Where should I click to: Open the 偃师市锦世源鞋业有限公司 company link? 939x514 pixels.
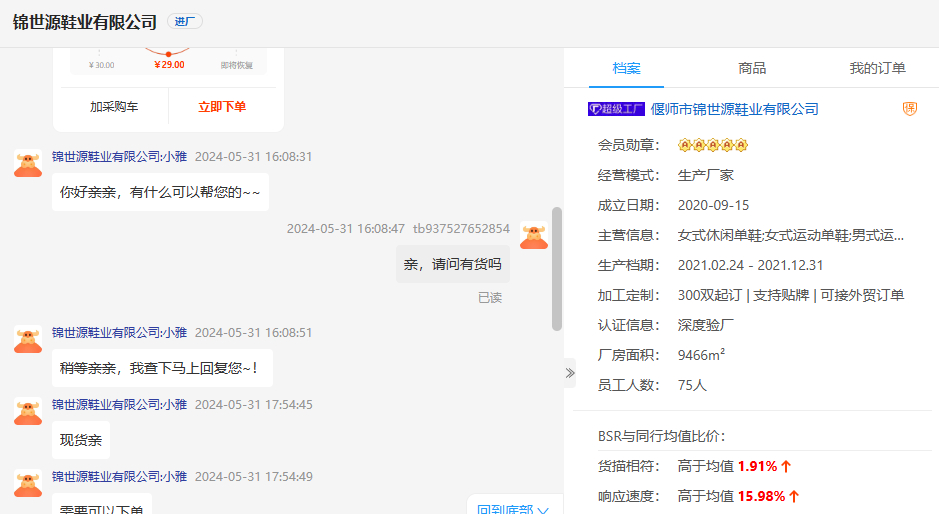[734, 109]
